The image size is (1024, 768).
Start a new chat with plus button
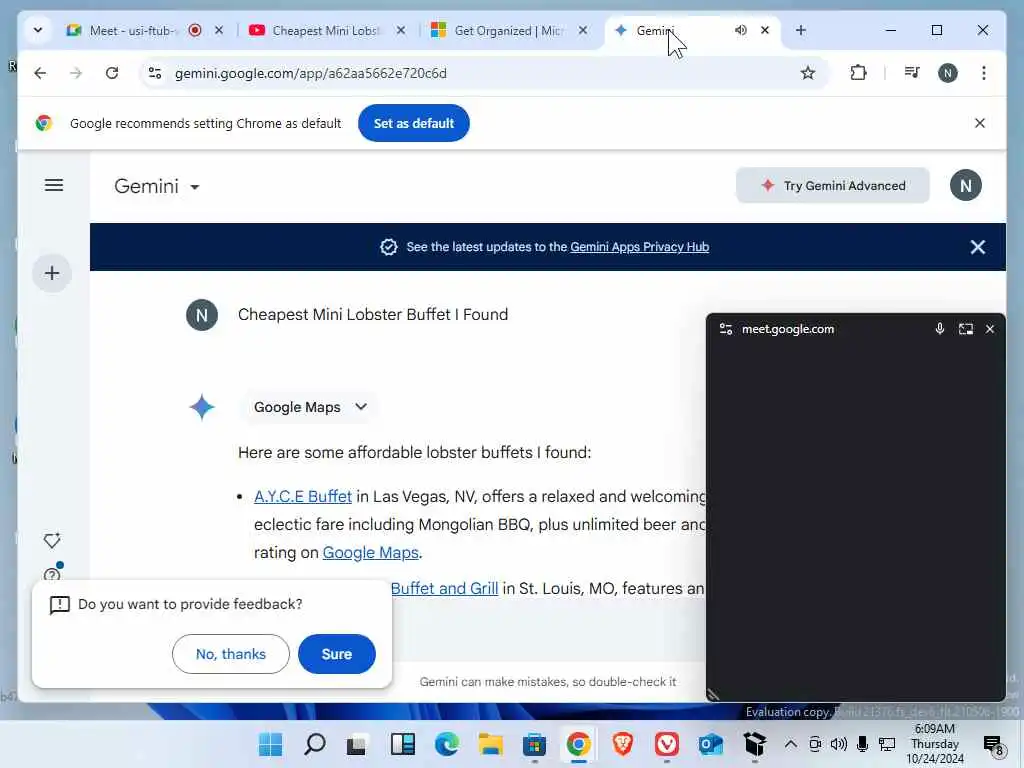(x=52, y=273)
